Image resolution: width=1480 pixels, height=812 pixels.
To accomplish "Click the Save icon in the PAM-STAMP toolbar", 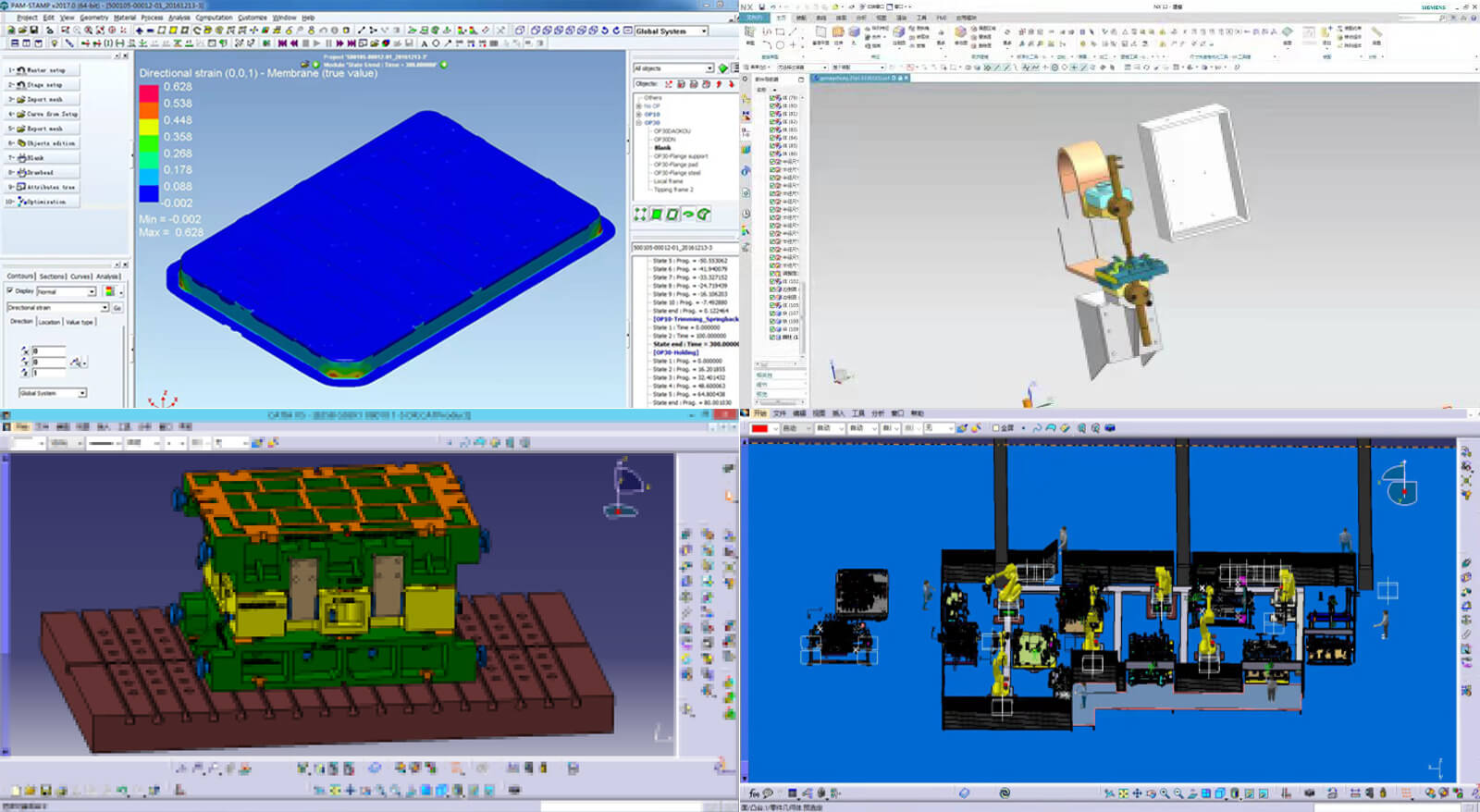I will pyautogui.click(x=34, y=31).
